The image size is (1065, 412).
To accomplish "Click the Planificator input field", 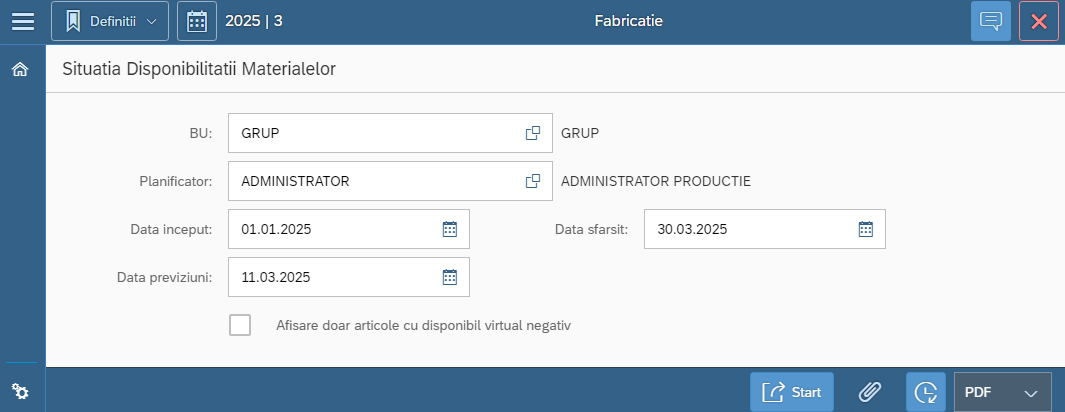I will click(x=375, y=181).
